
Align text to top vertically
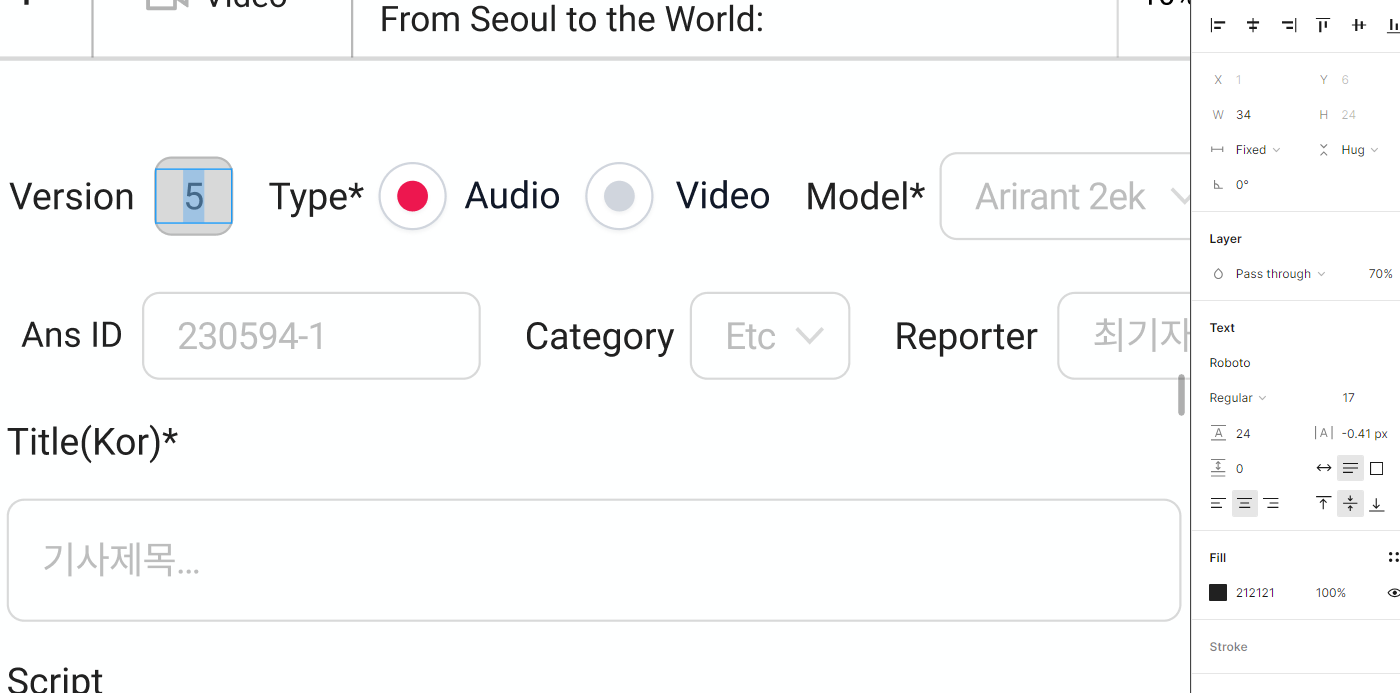pos(1323,504)
